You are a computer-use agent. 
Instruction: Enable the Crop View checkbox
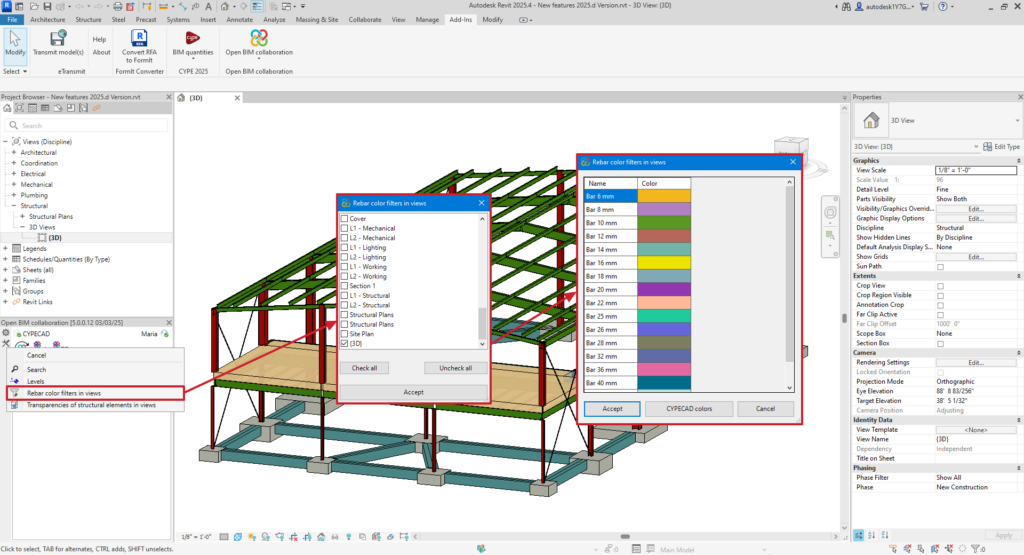click(x=940, y=286)
